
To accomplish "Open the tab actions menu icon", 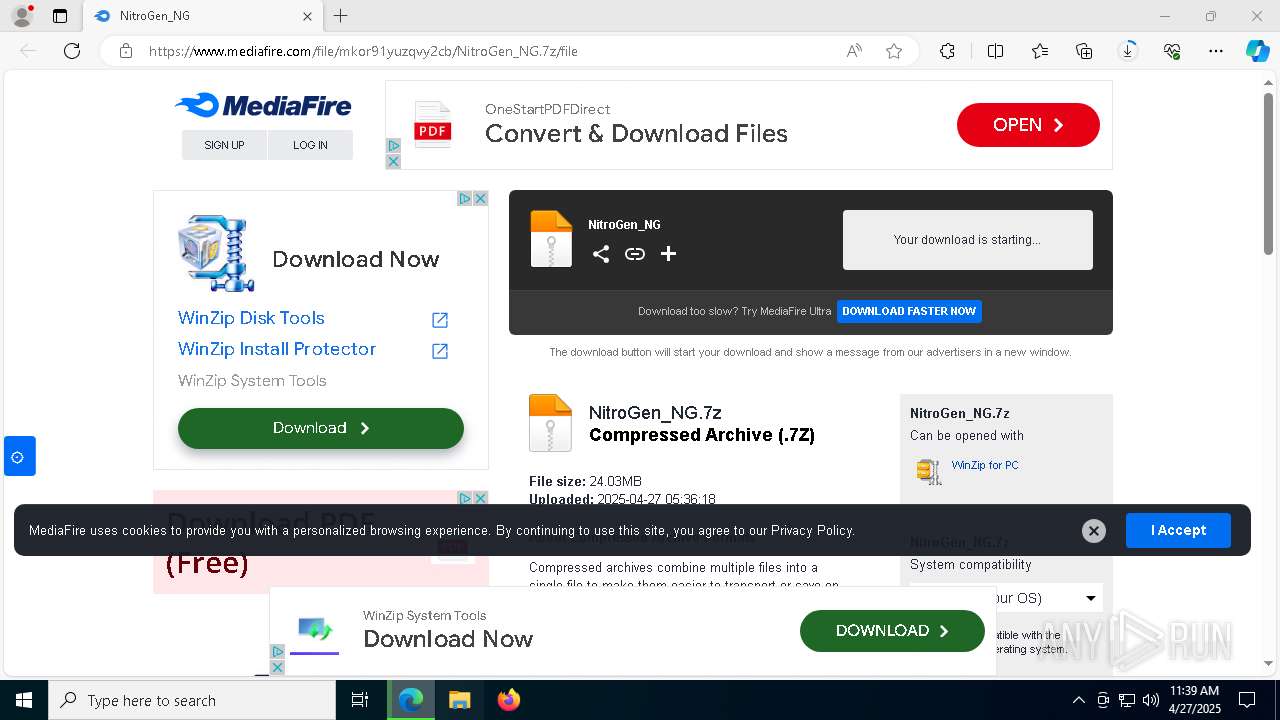I will coord(60,16).
